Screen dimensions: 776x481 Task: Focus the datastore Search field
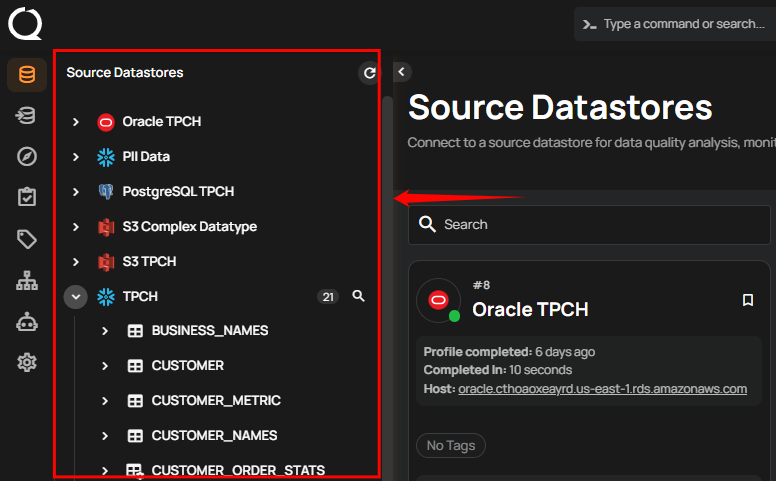click(x=589, y=225)
